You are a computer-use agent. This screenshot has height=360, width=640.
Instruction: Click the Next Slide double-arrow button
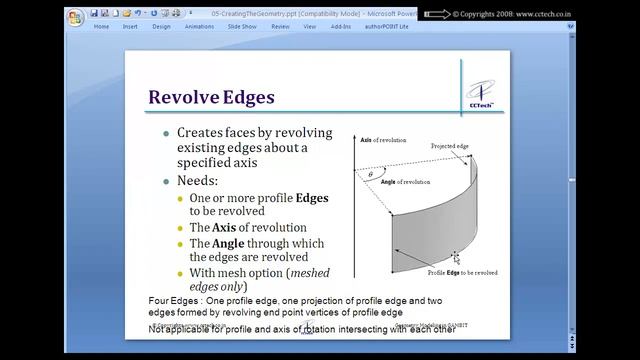572,346
